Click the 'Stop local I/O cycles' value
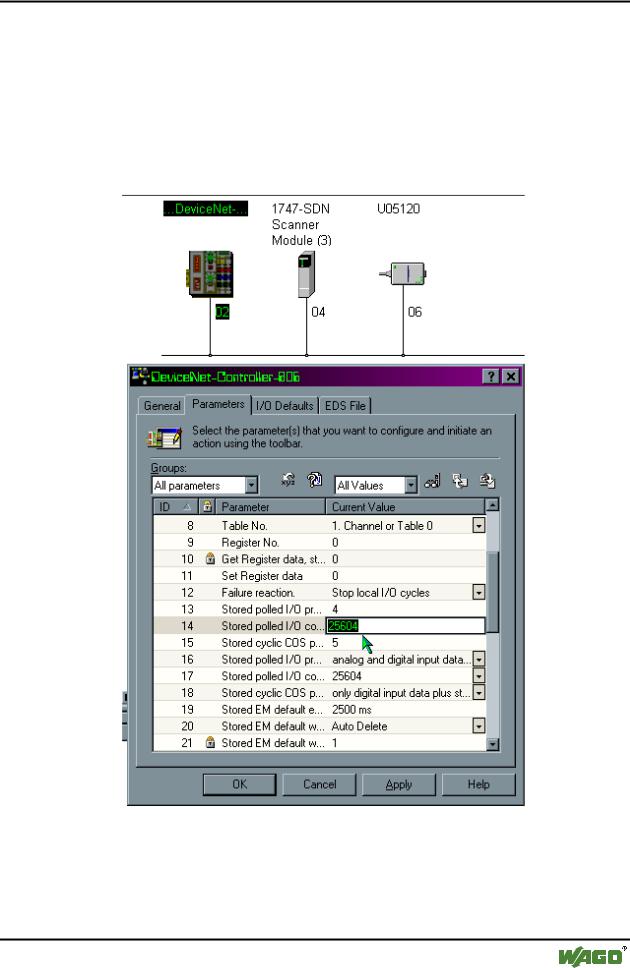The width and height of the screenshot is (630, 968). (380, 593)
